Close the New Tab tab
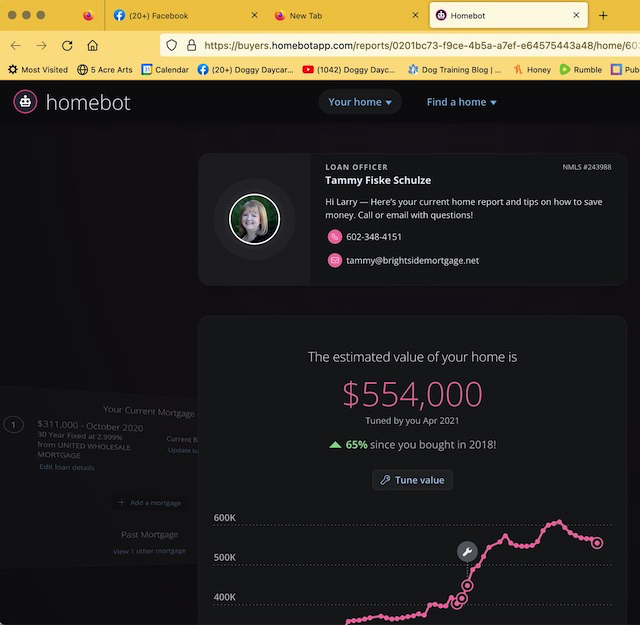Screen dimensions: 640x625 pyautogui.click(x=415, y=15)
